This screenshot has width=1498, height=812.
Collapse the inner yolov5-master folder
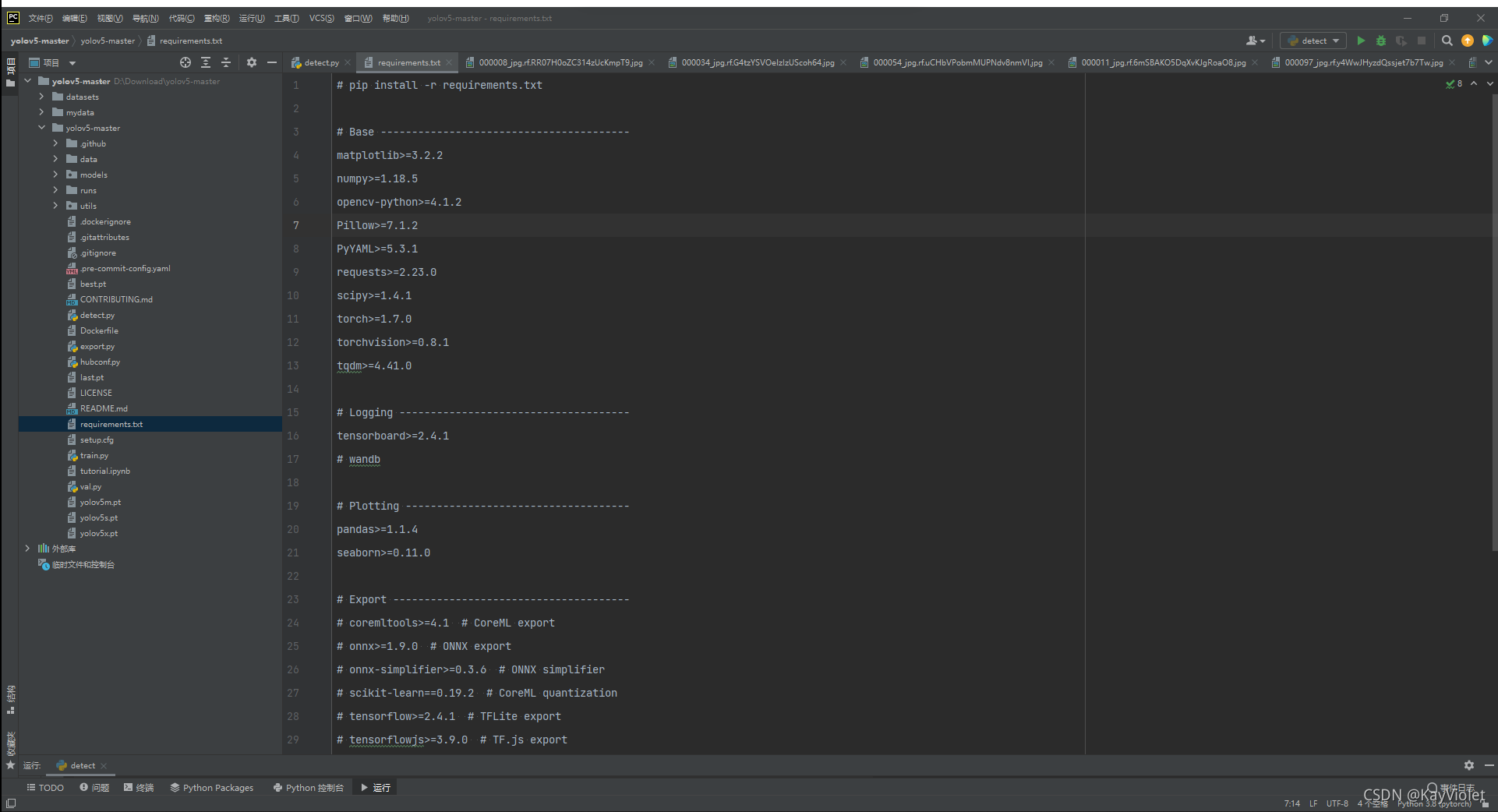point(41,128)
